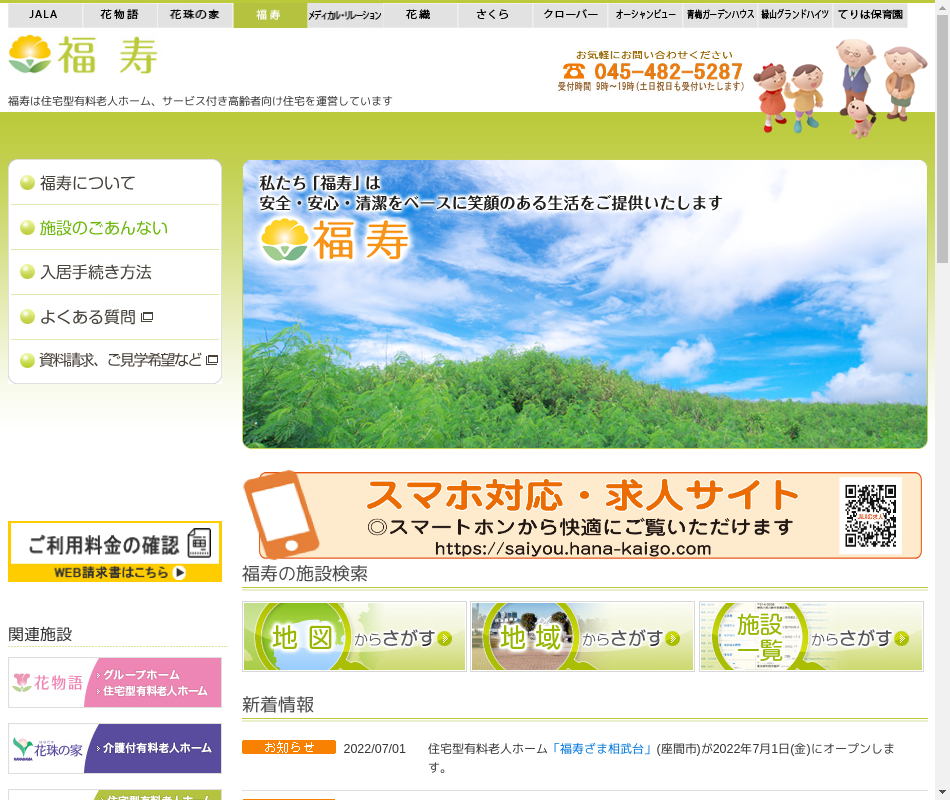Open 花珠の家 介護付有料老人ホーム banner

pos(115,748)
